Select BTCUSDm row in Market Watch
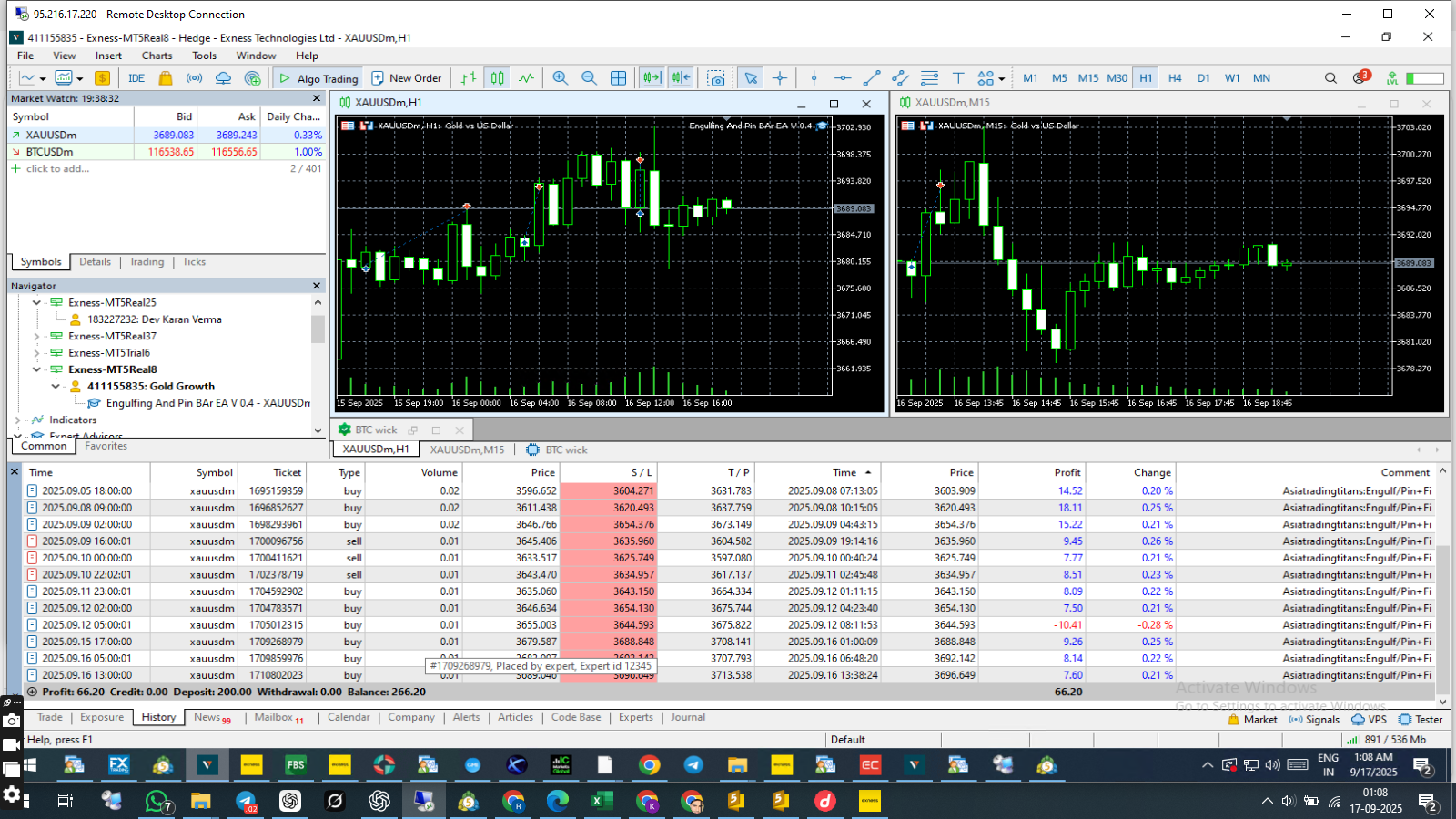The height and width of the screenshot is (819, 1456). tap(167, 152)
